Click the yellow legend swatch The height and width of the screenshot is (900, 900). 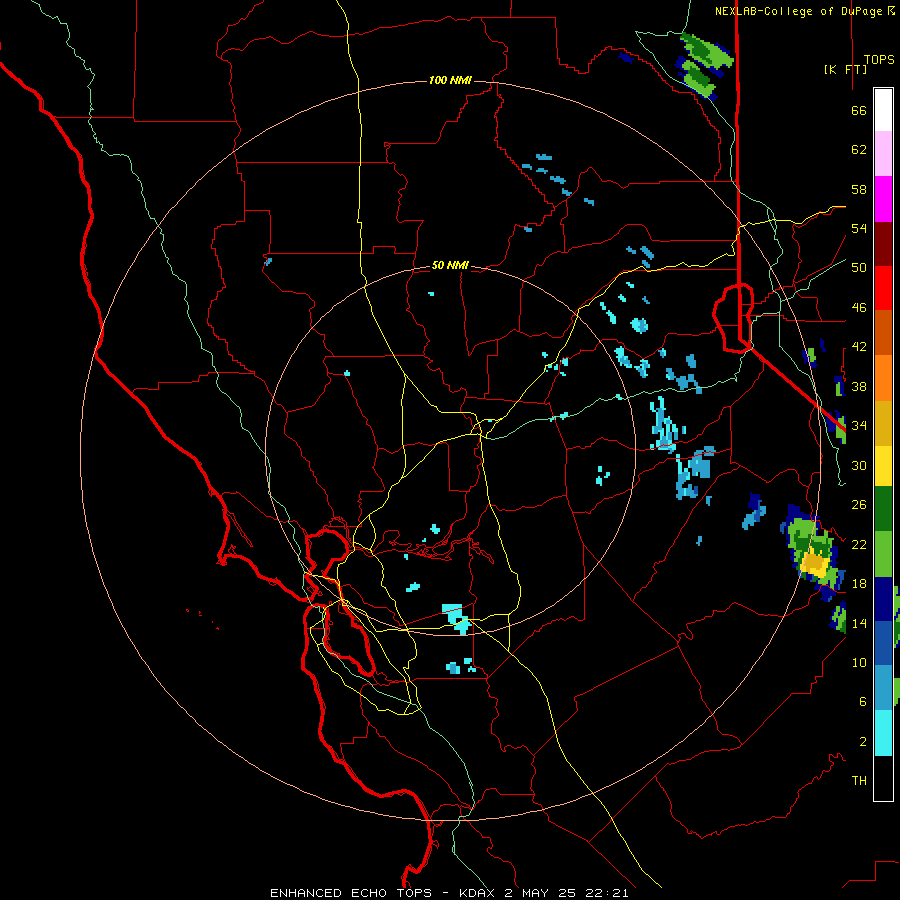883,466
